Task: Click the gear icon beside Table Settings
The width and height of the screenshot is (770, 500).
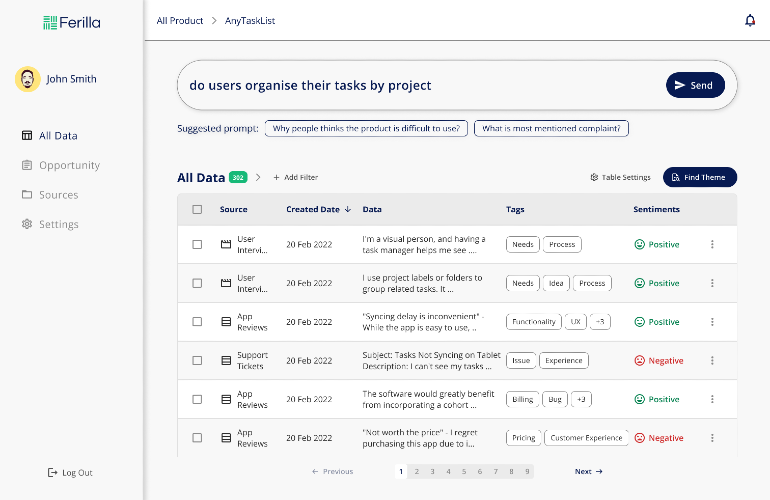Action: pyautogui.click(x=594, y=177)
